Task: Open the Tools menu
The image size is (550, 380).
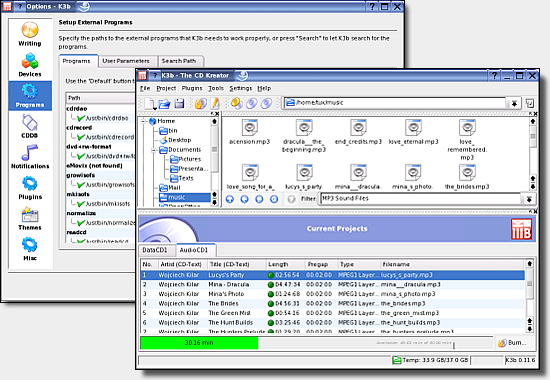Action: pyautogui.click(x=216, y=88)
